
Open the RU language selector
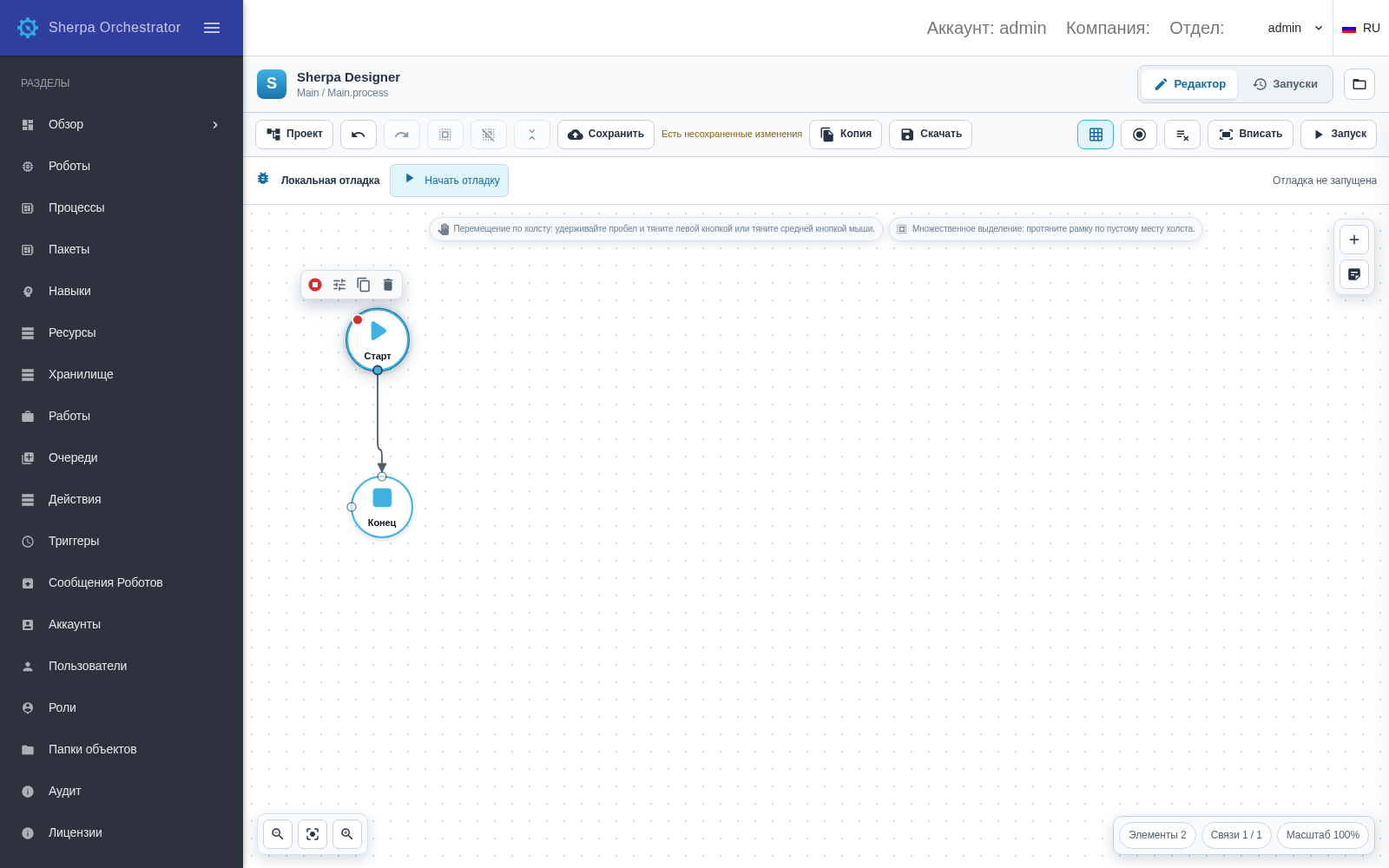pos(1360,28)
